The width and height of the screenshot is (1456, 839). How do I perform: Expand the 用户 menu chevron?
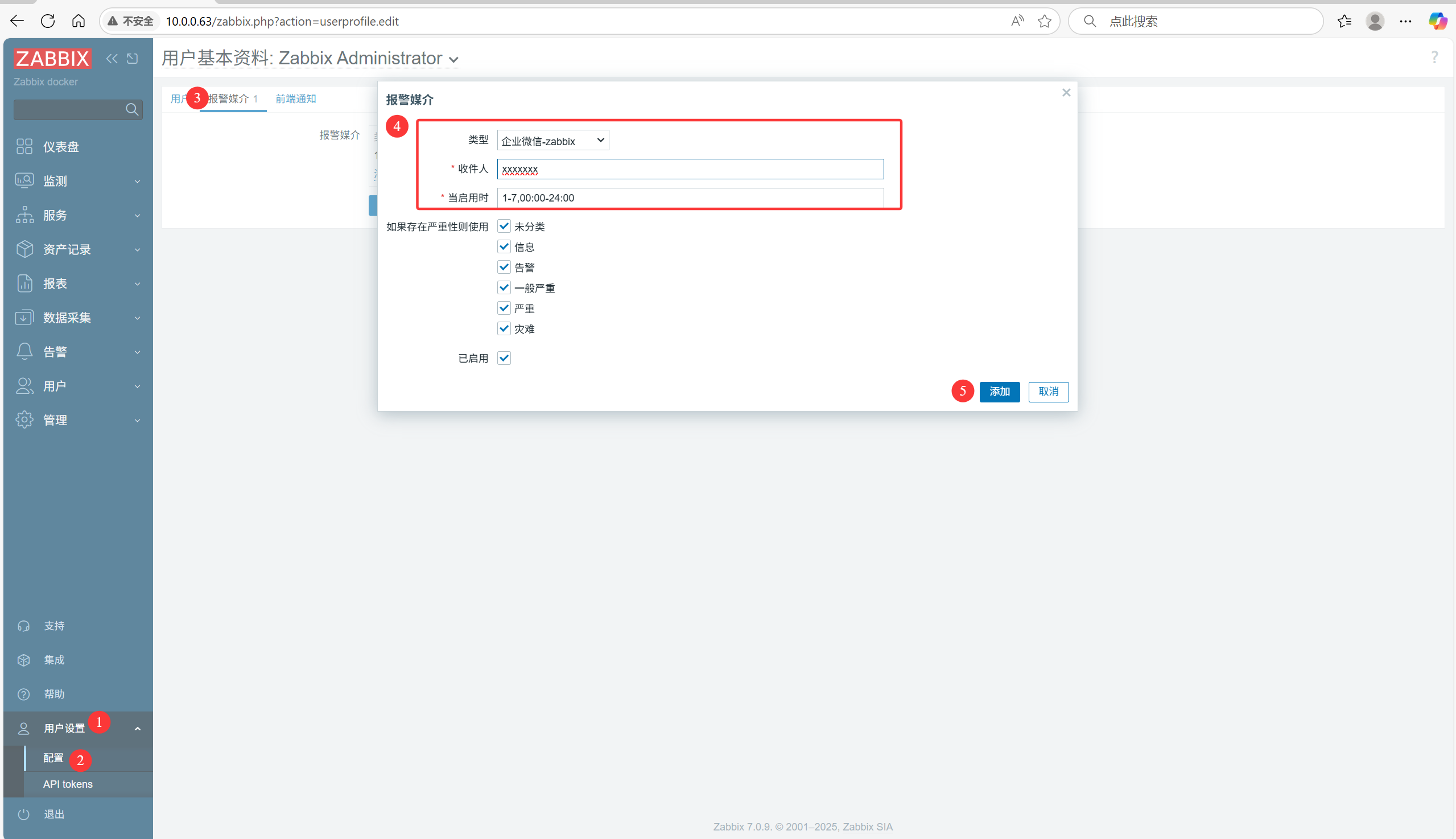pos(138,386)
